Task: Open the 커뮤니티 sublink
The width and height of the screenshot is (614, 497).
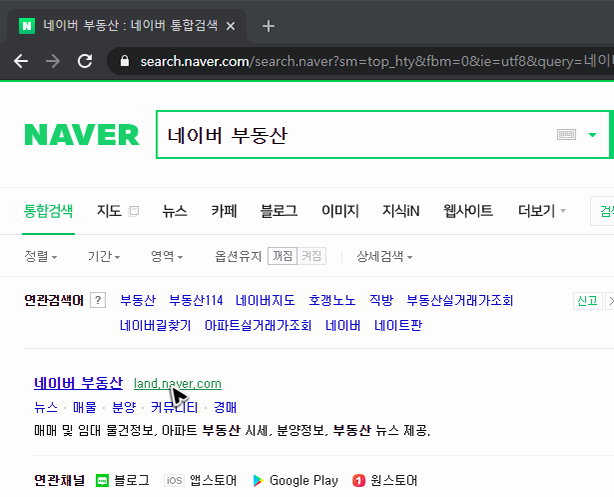Action: (x=175, y=407)
